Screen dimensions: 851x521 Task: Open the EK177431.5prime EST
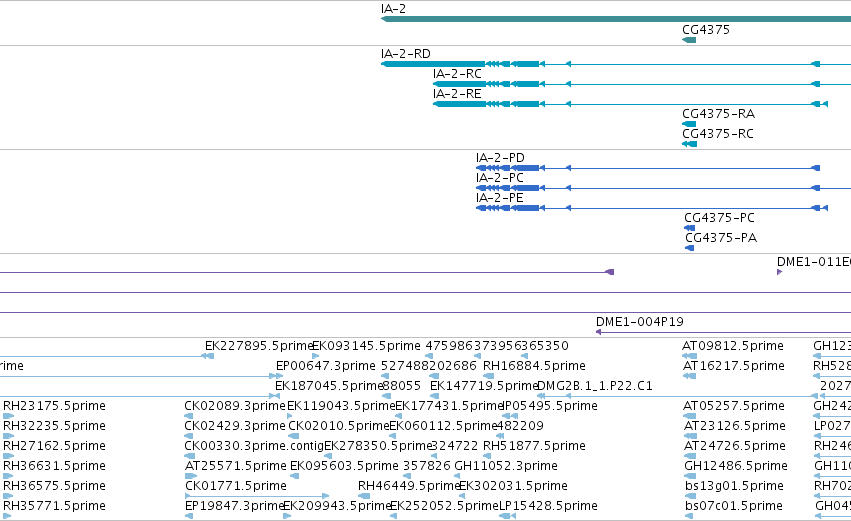[x=449, y=406]
